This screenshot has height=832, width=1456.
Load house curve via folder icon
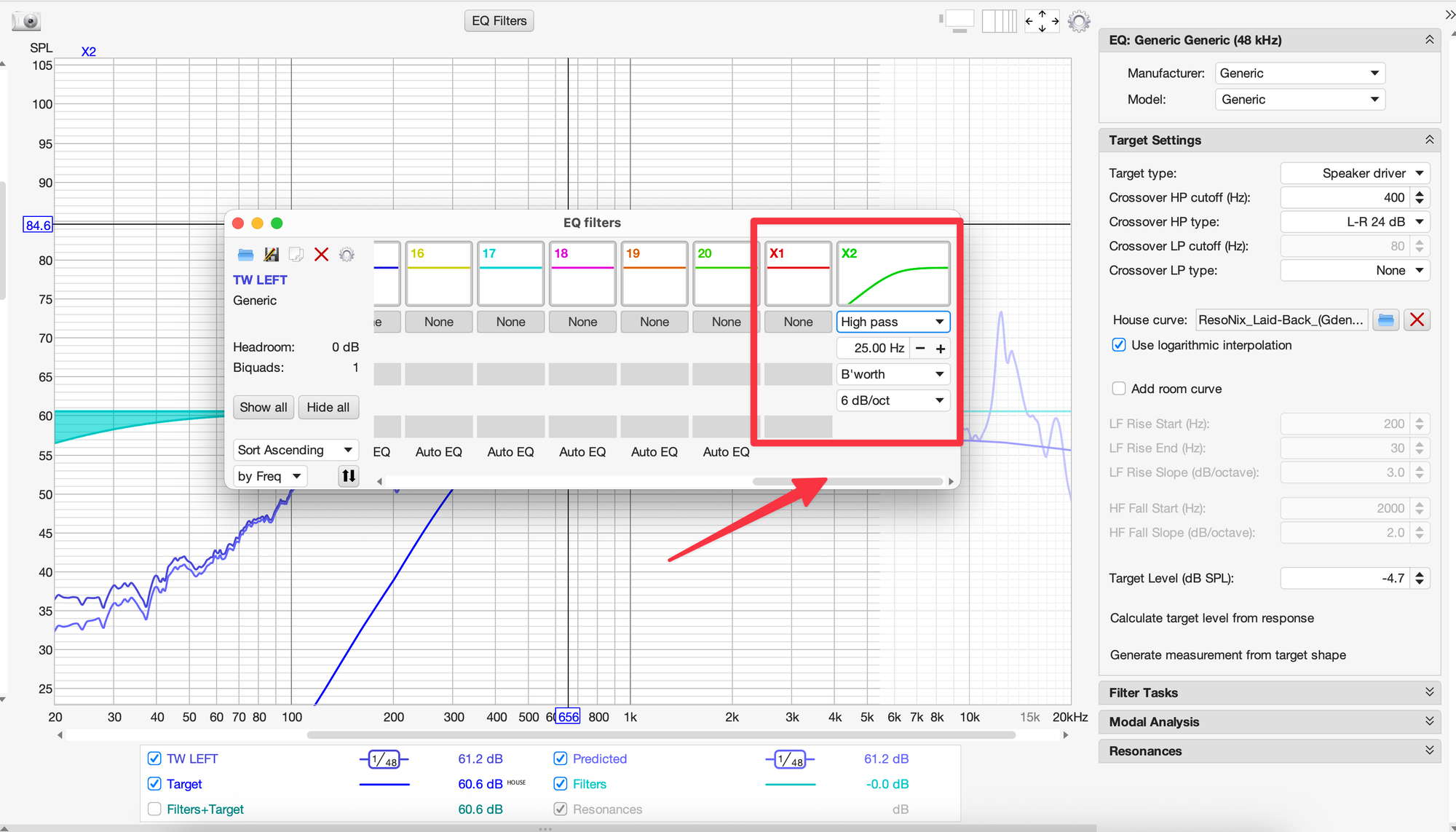[1386, 320]
